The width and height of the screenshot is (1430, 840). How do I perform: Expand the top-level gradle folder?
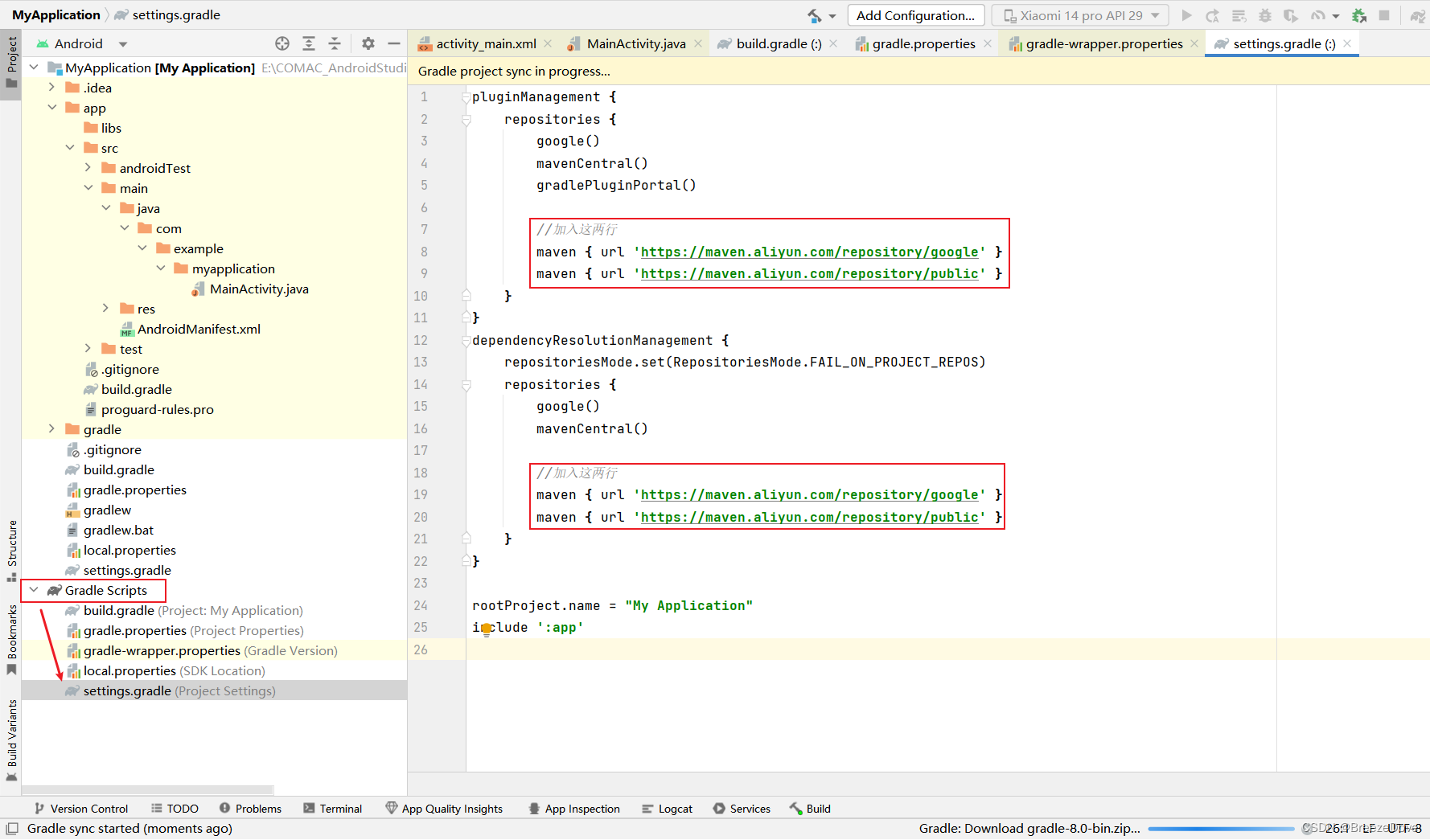click(x=51, y=428)
